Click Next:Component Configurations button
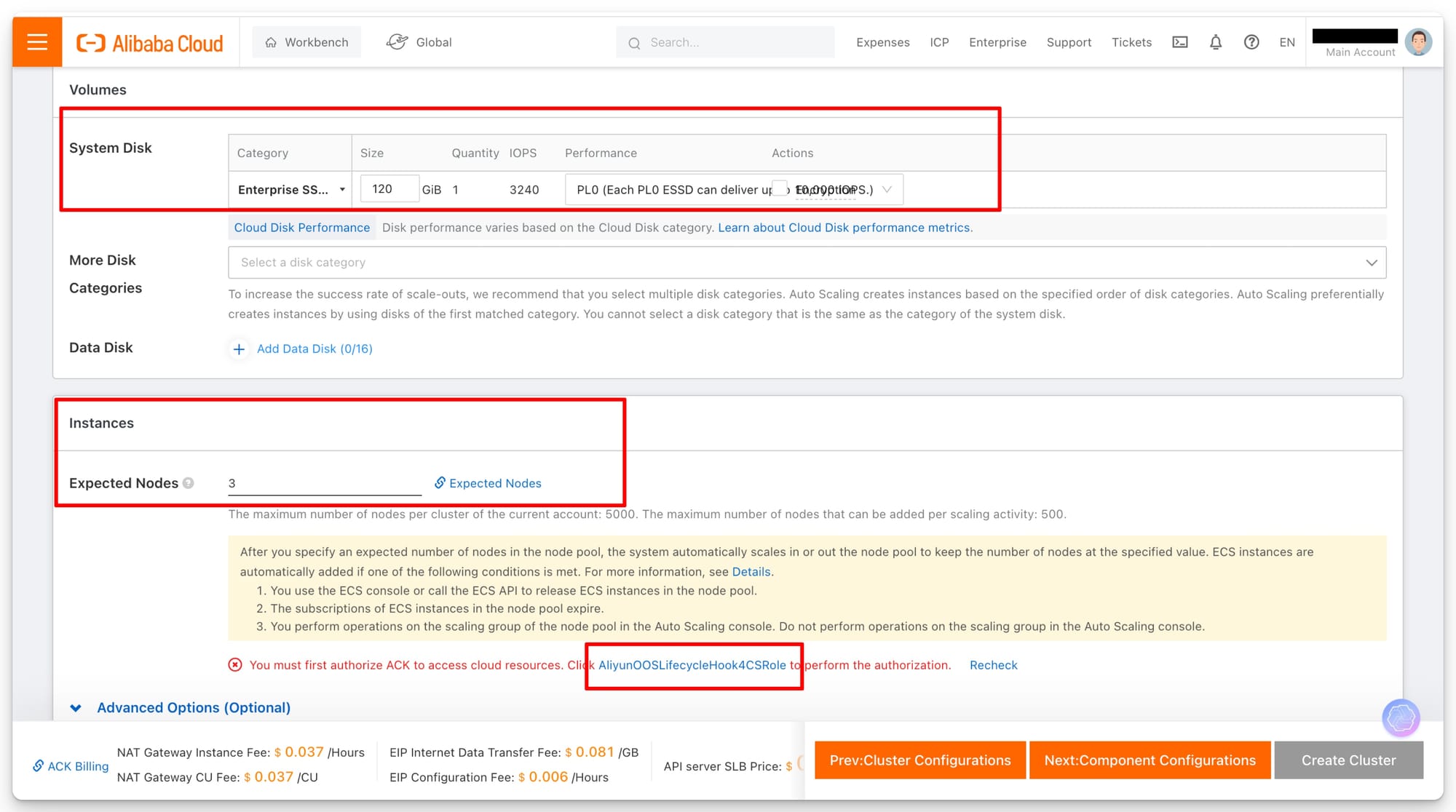Viewport: 1456px width, 812px height. pos(1150,760)
